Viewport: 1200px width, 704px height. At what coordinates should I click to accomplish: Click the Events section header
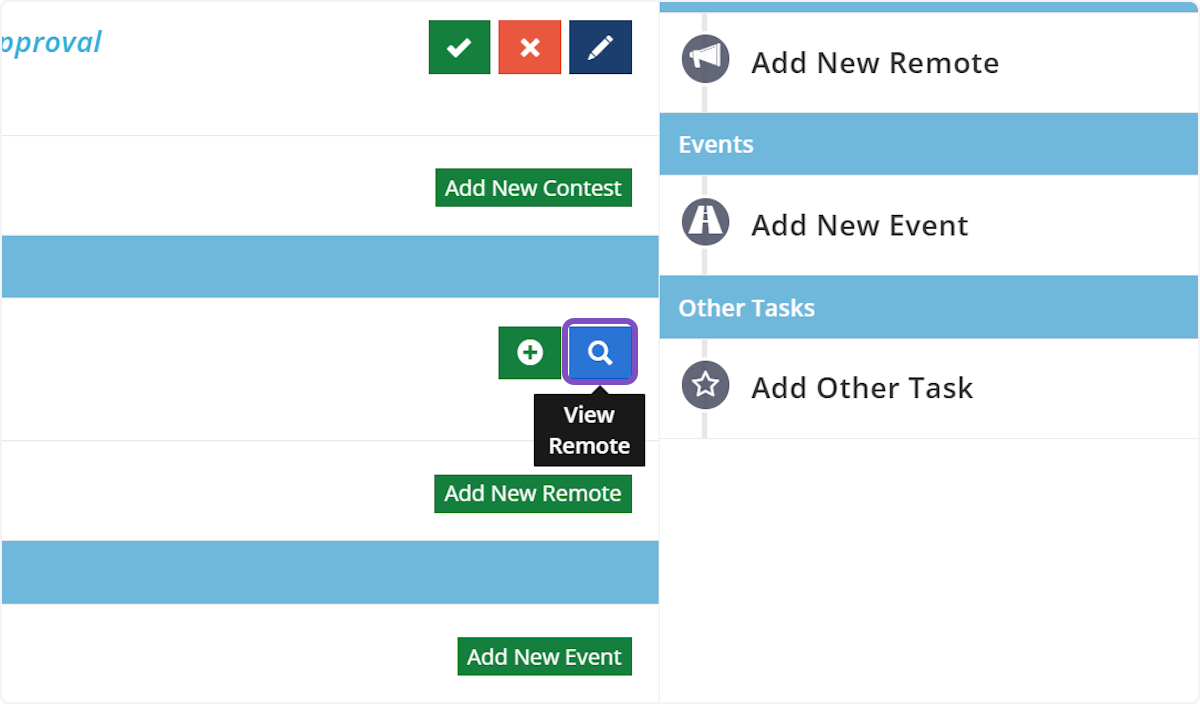tap(716, 145)
